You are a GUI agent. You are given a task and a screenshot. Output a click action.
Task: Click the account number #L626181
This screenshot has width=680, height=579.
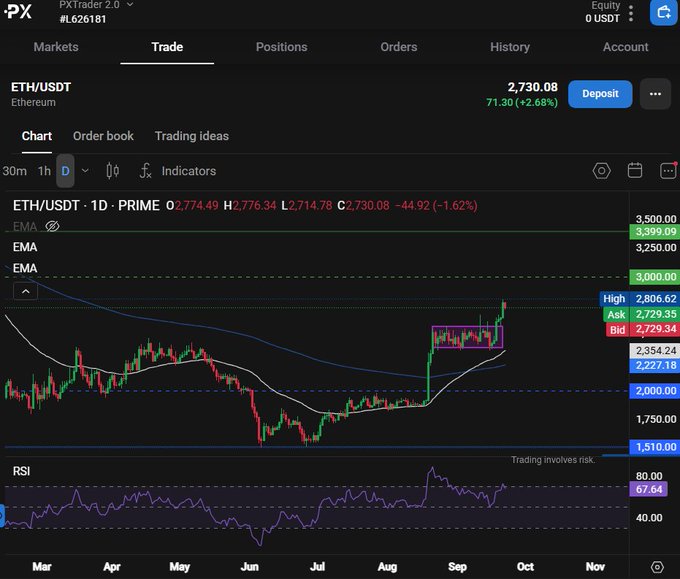tap(83, 19)
